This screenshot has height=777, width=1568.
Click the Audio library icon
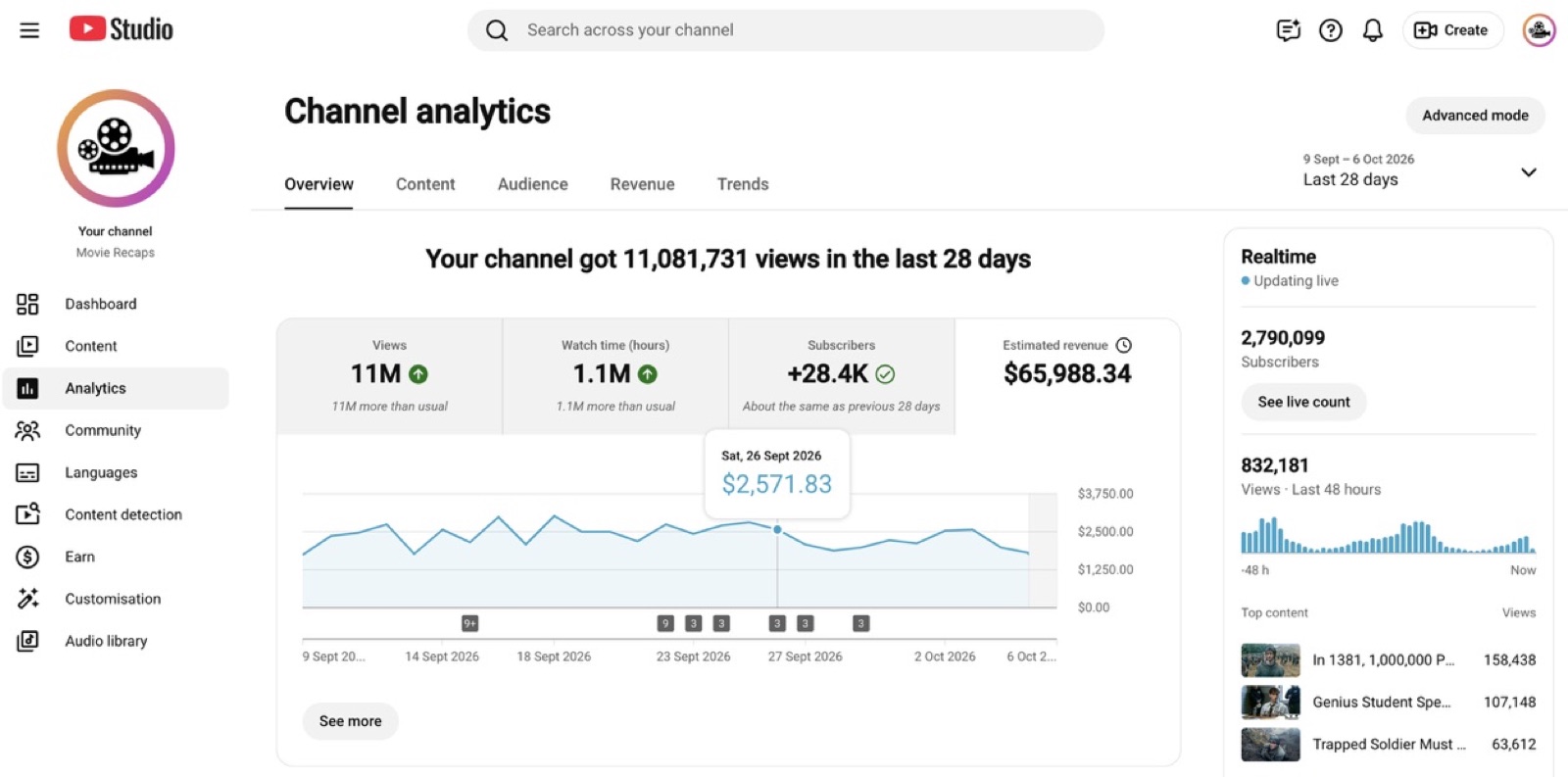27,641
